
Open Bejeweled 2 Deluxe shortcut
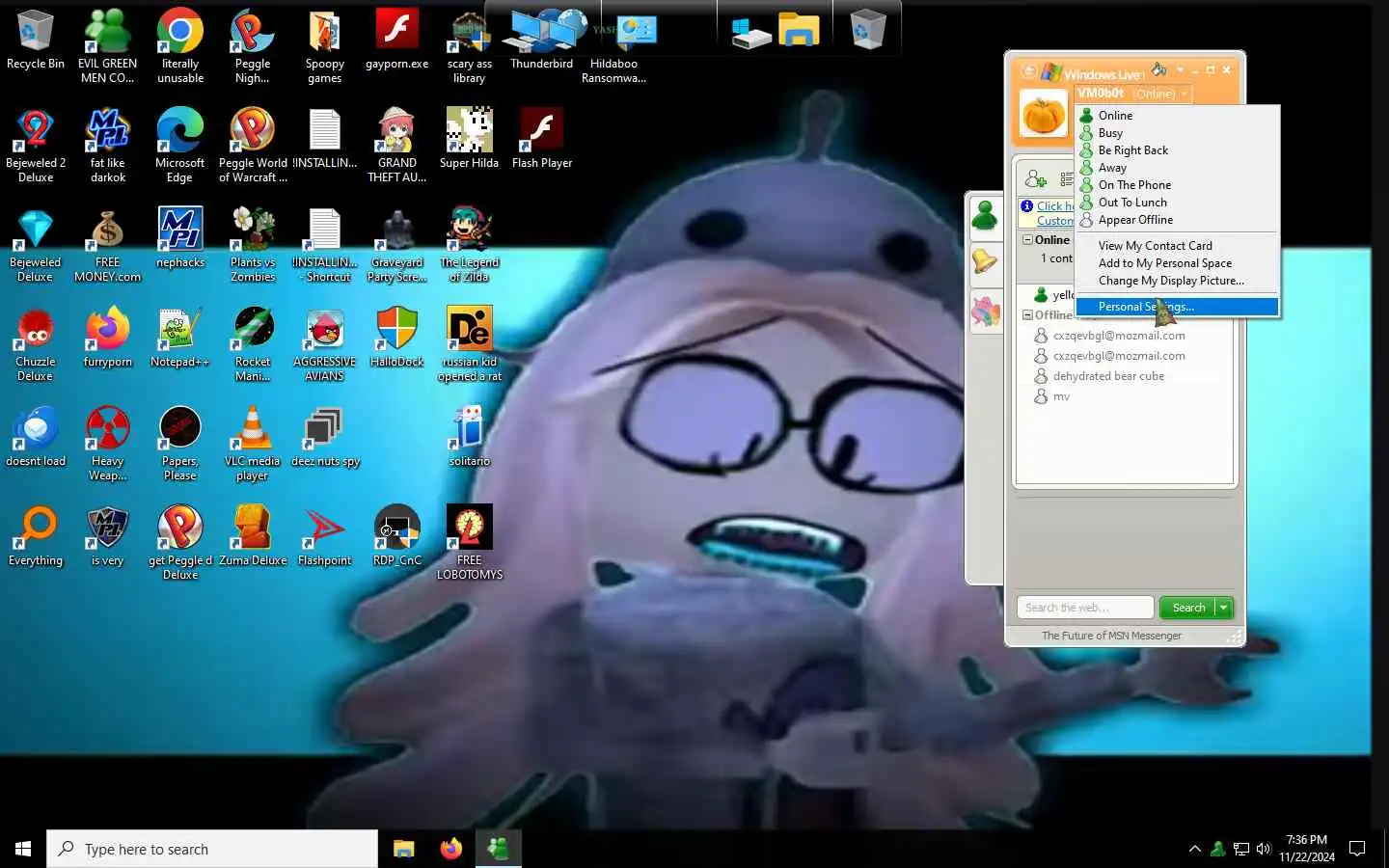pyautogui.click(x=36, y=145)
